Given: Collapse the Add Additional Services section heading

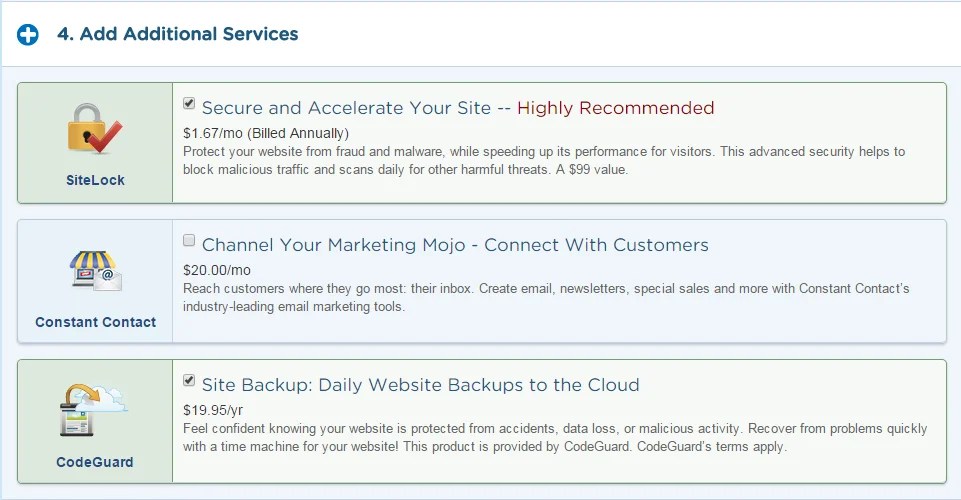Looking at the screenshot, I should tap(178, 34).
